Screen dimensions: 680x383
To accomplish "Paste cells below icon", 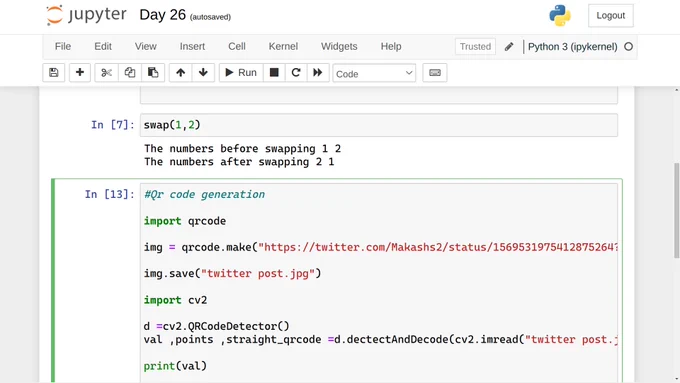I will 153,72.
